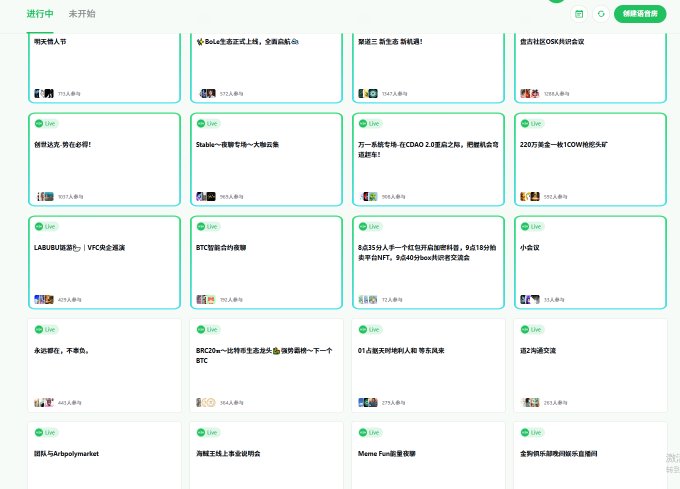Click Live badge on 金狗俱乐部 card
This screenshot has width=680, height=489.
(x=532, y=433)
